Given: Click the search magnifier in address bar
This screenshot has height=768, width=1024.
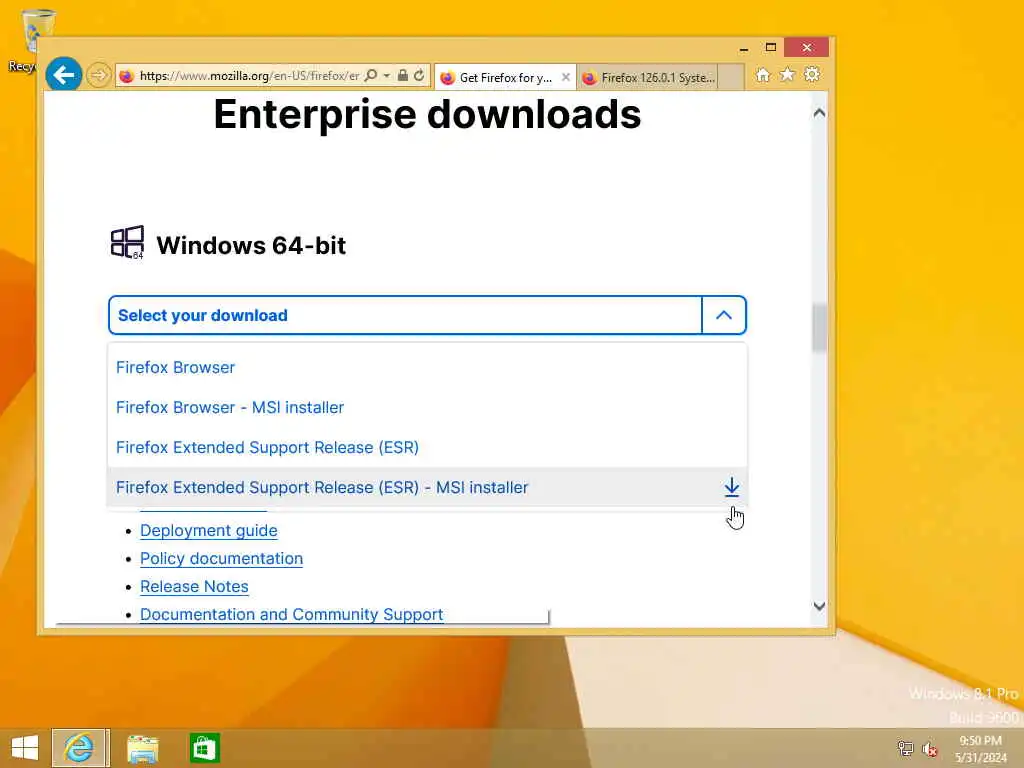Looking at the screenshot, I should click(x=371, y=76).
